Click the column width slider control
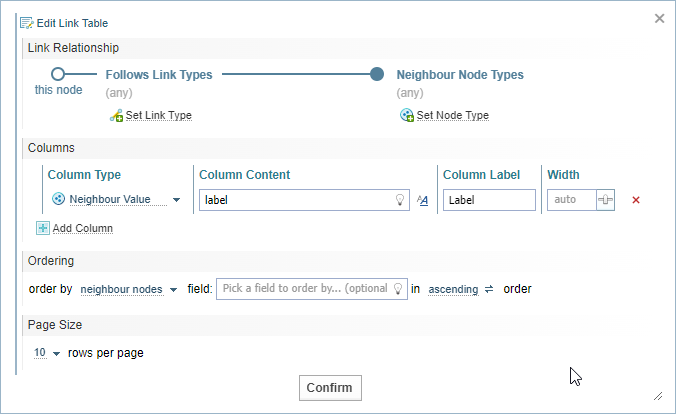676x414 pixels. point(605,200)
